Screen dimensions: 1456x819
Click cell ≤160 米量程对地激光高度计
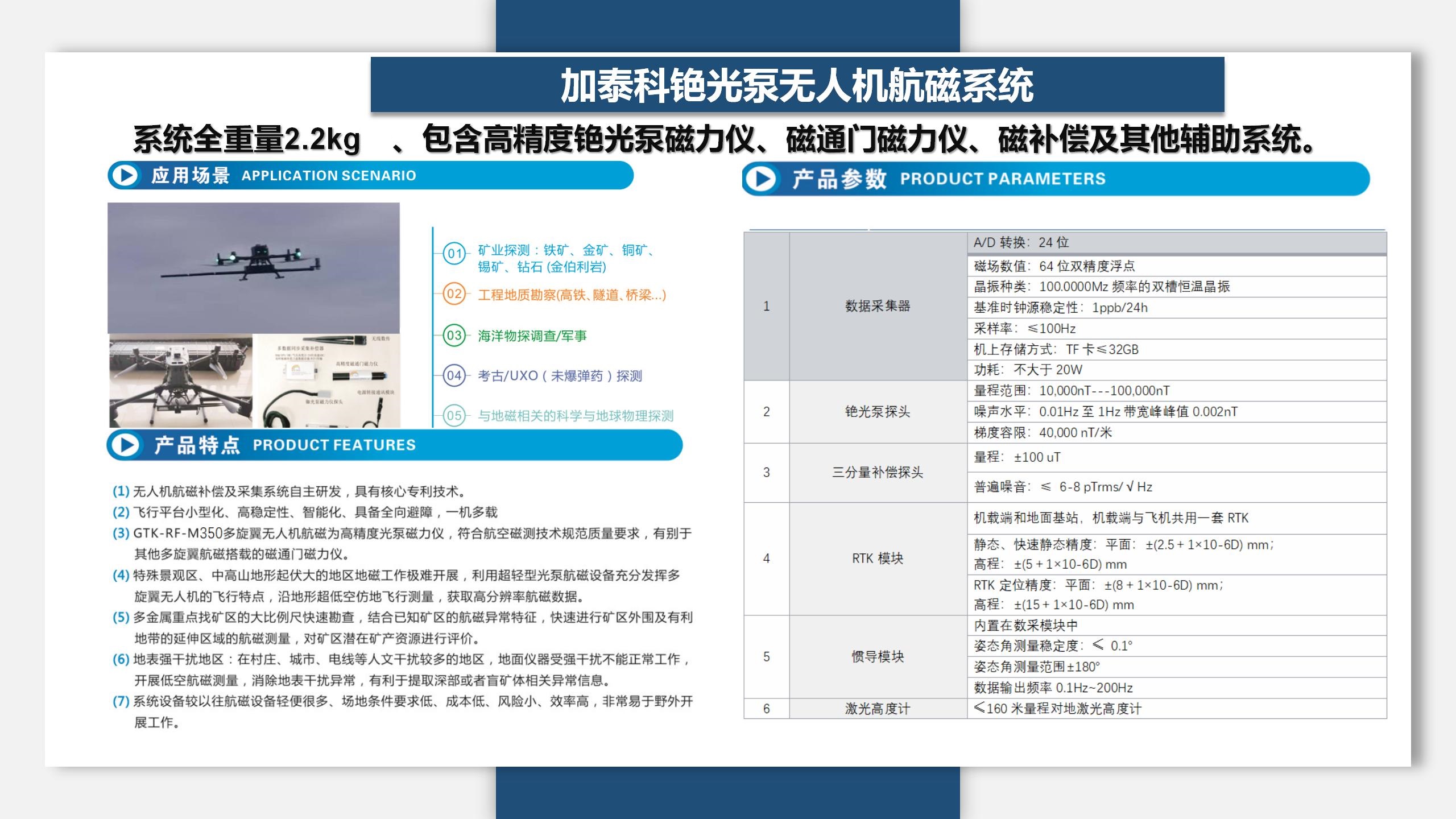click(1177, 709)
